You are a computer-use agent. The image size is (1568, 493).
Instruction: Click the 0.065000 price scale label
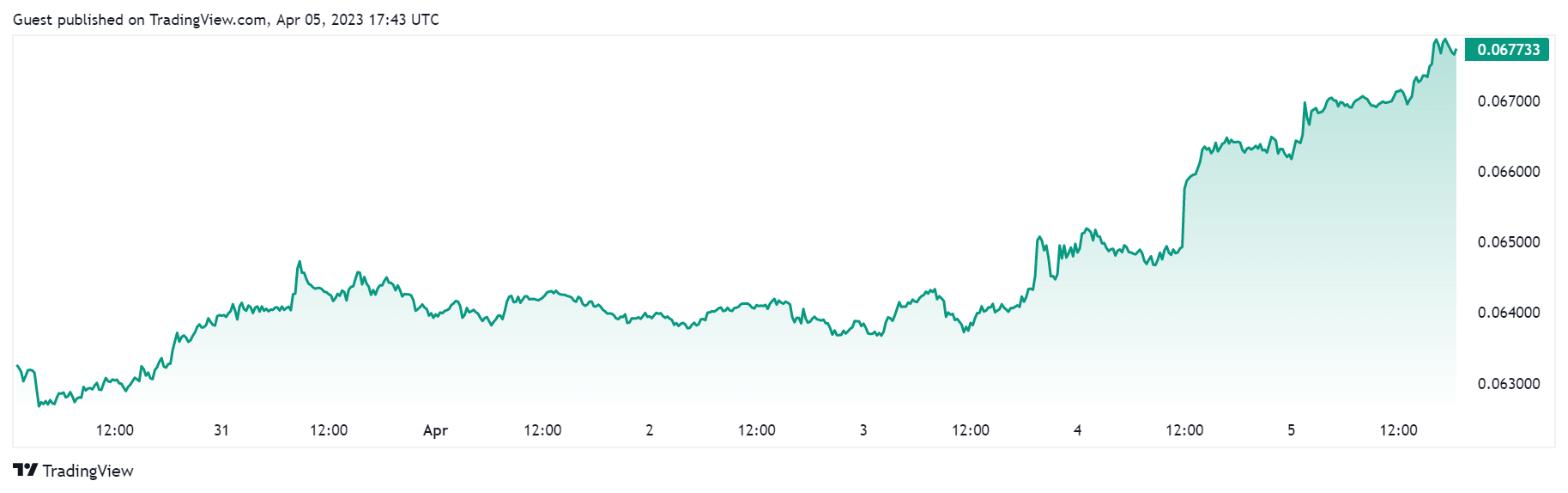pyautogui.click(x=1508, y=242)
